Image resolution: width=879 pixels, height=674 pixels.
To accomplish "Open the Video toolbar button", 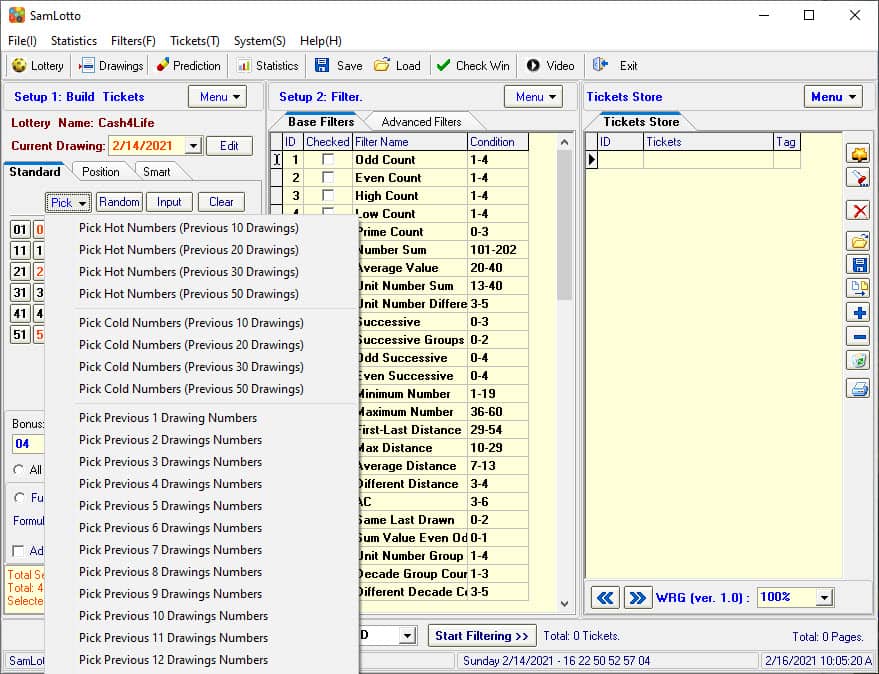I will (x=550, y=66).
